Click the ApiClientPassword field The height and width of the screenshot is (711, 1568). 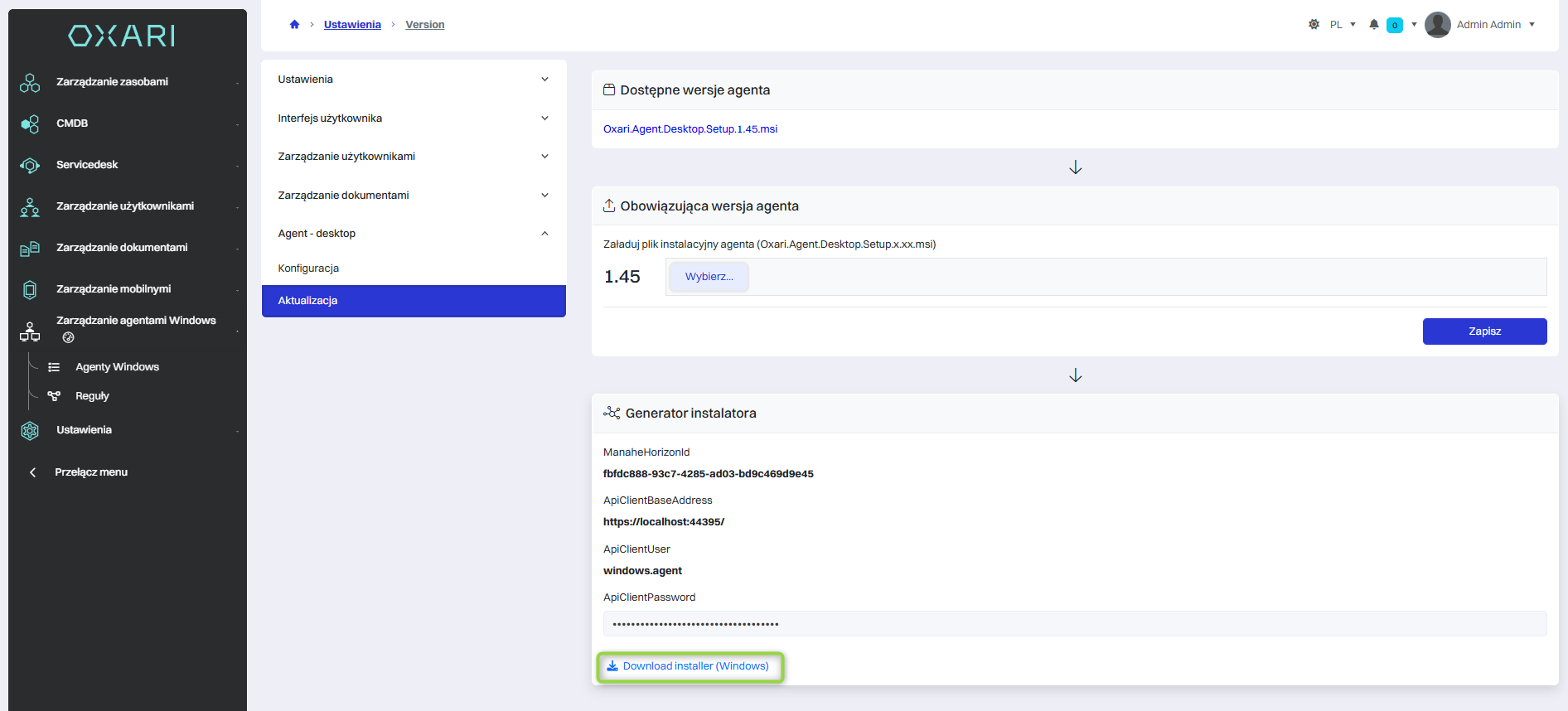point(1074,624)
